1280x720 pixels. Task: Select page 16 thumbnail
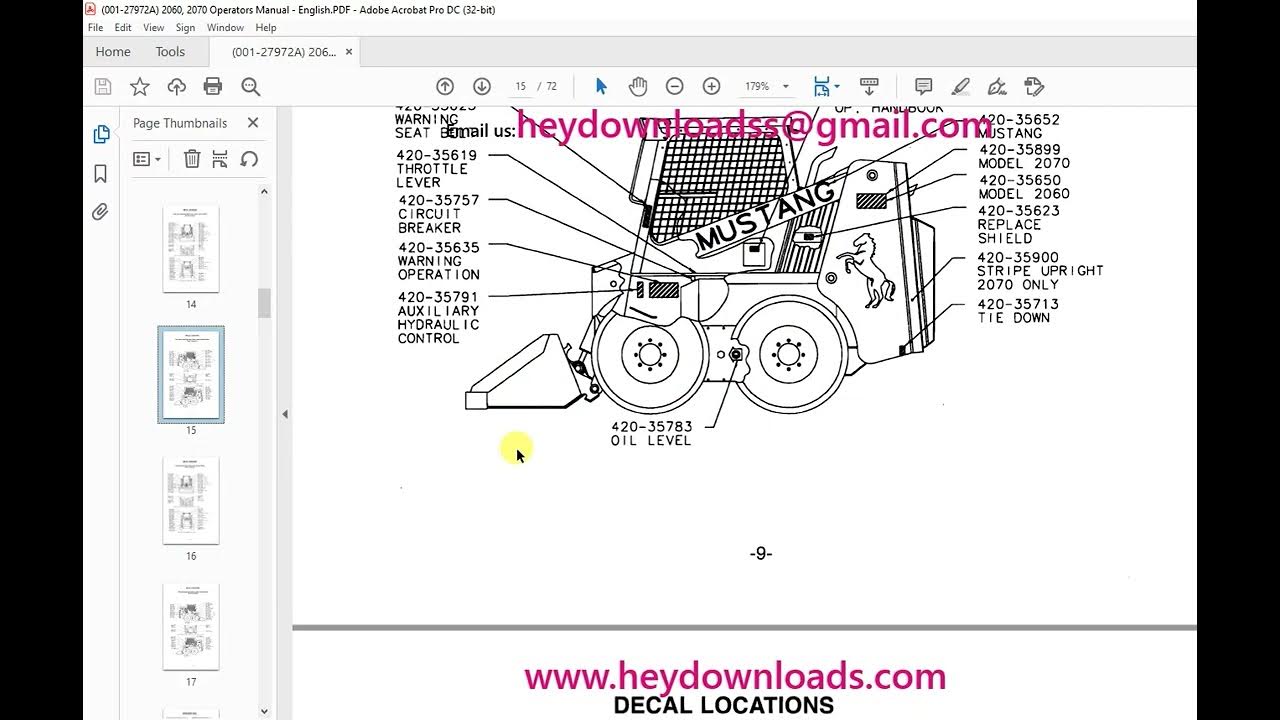(191, 501)
